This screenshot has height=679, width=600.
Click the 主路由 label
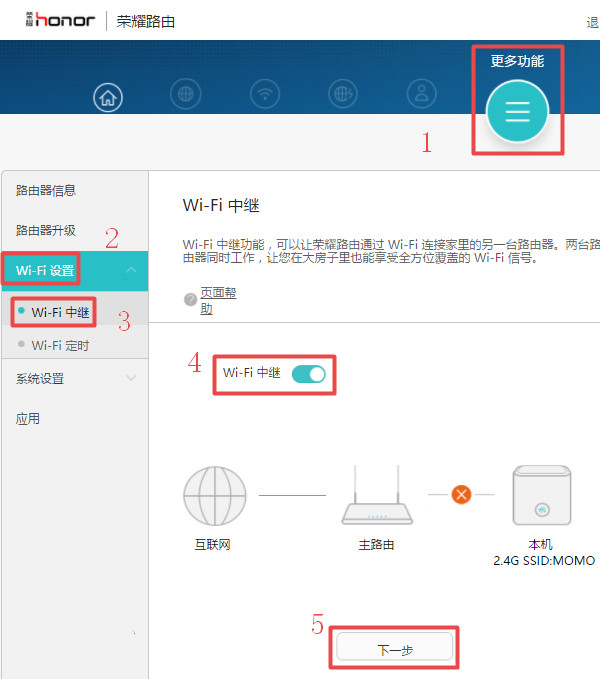click(376, 544)
